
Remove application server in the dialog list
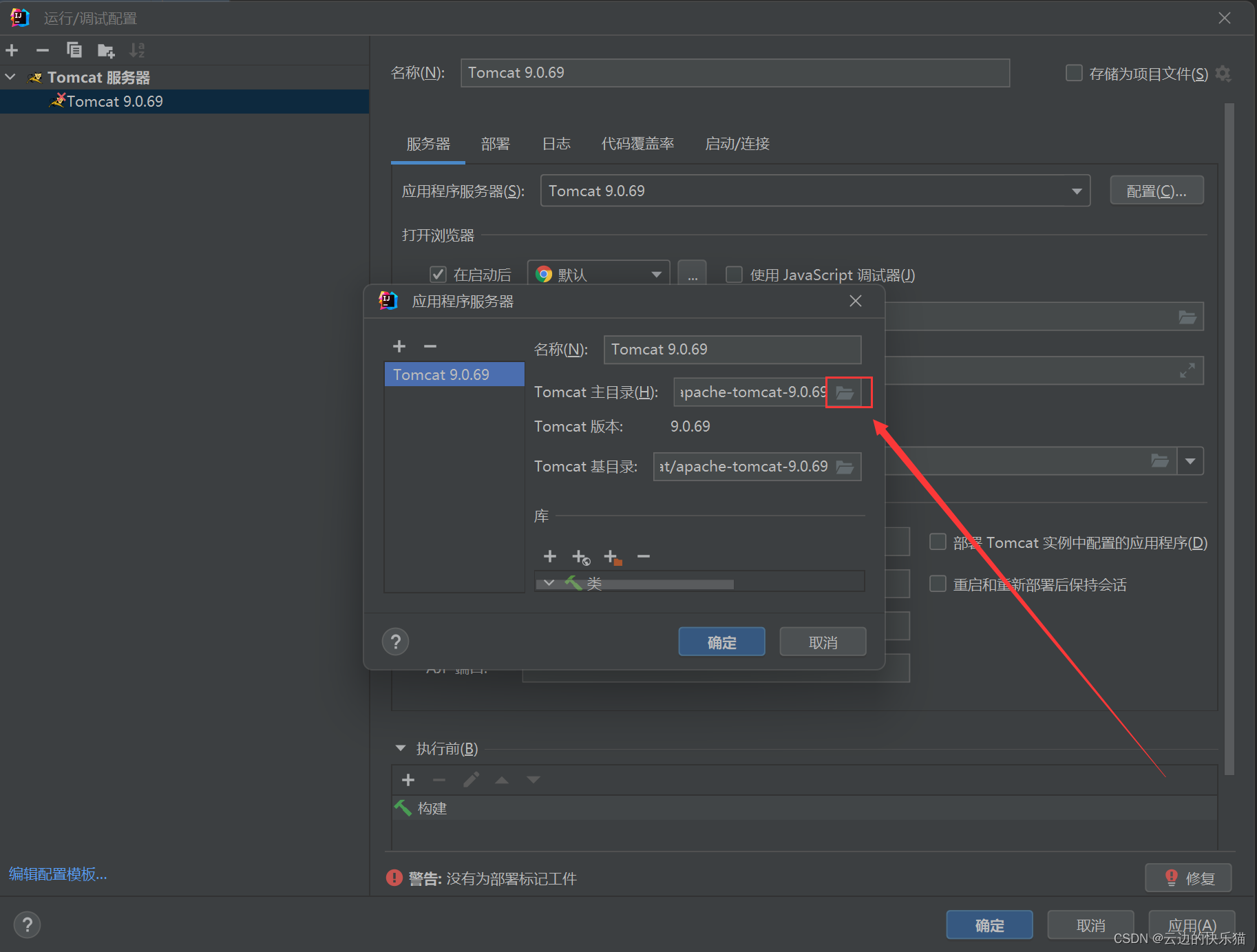tap(430, 346)
